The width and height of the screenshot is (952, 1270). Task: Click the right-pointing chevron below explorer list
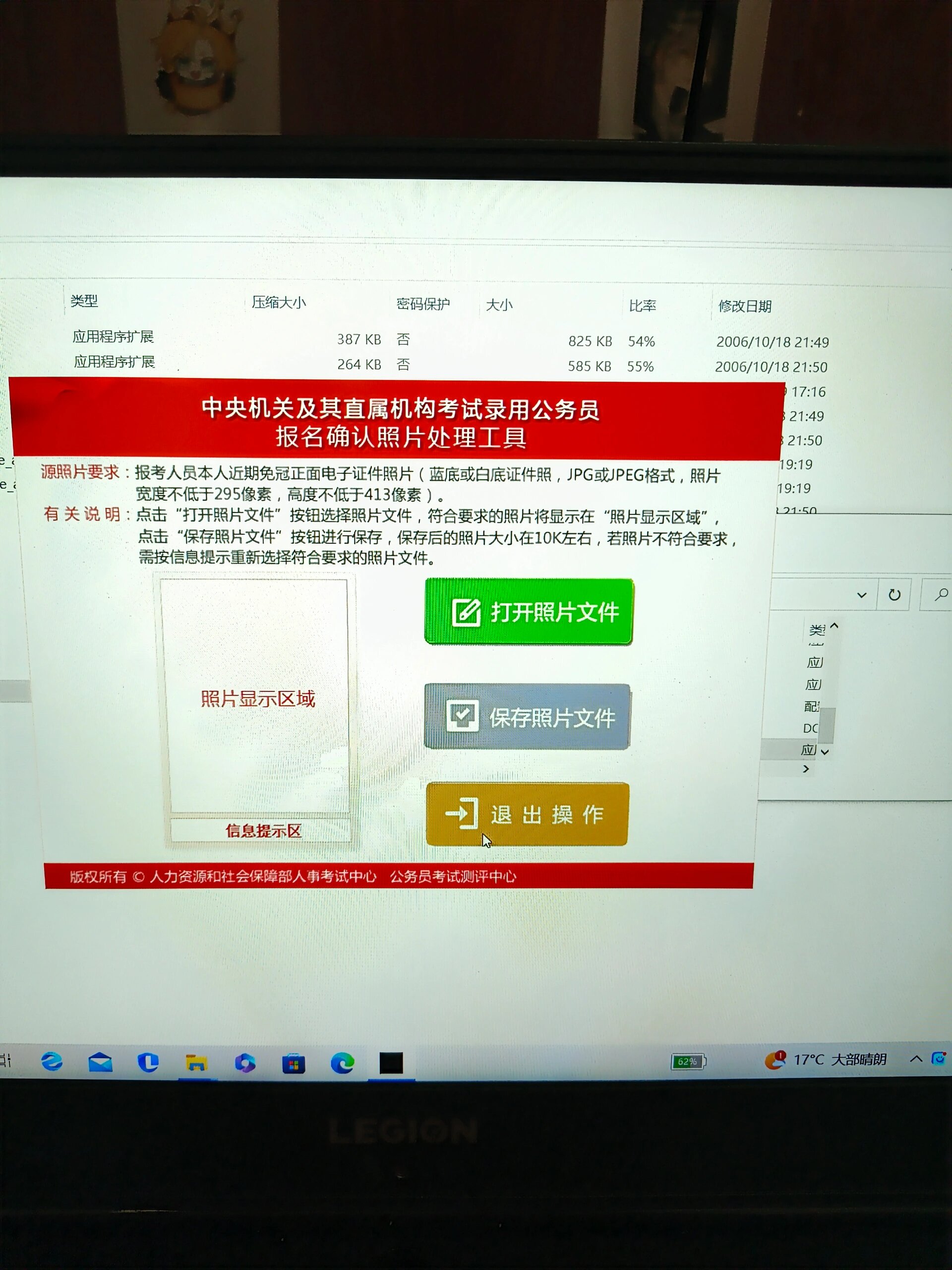[806, 769]
